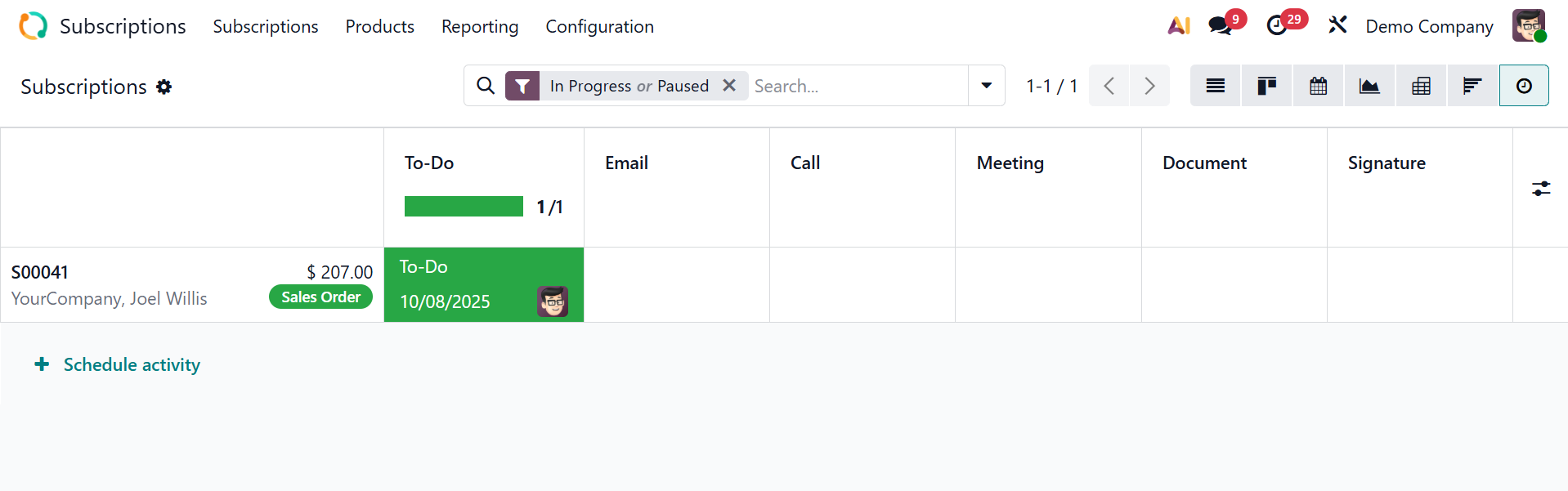The width and height of the screenshot is (1568, 491).
Task: Switch to cohort view
Action: click(x=1472, y=86)
